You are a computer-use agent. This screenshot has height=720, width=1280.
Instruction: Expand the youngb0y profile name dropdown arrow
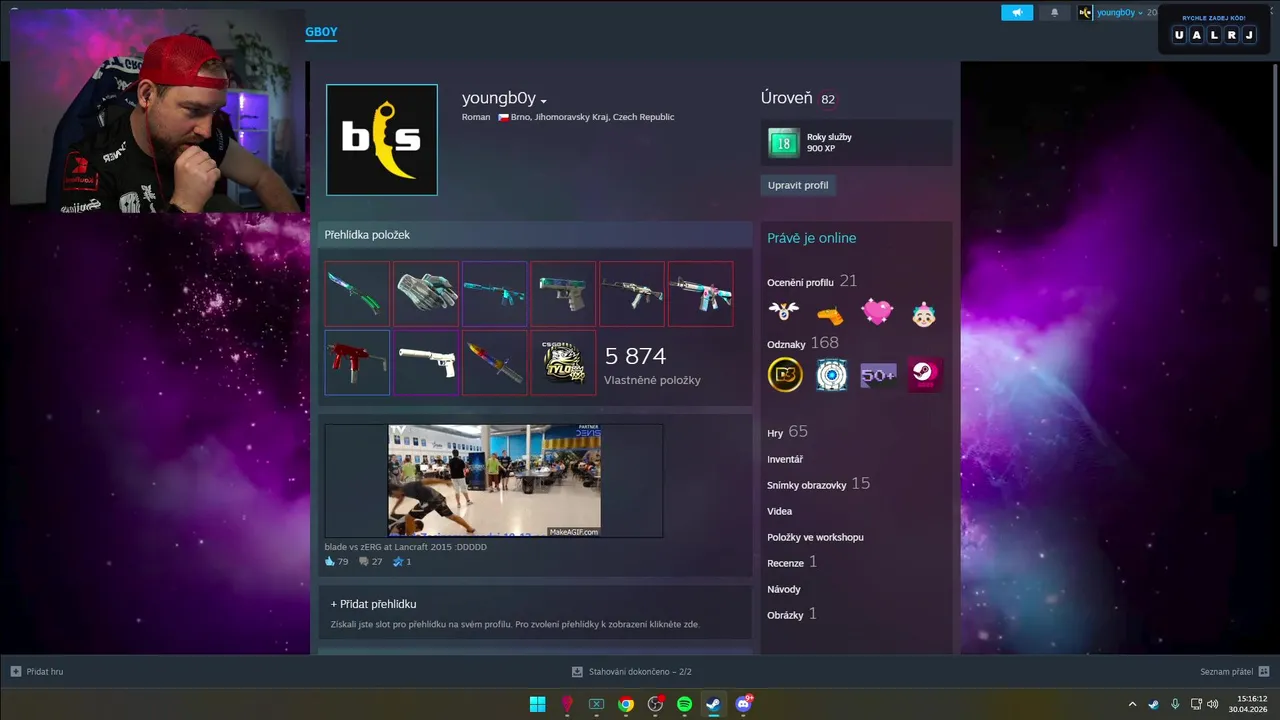point(544,101)
